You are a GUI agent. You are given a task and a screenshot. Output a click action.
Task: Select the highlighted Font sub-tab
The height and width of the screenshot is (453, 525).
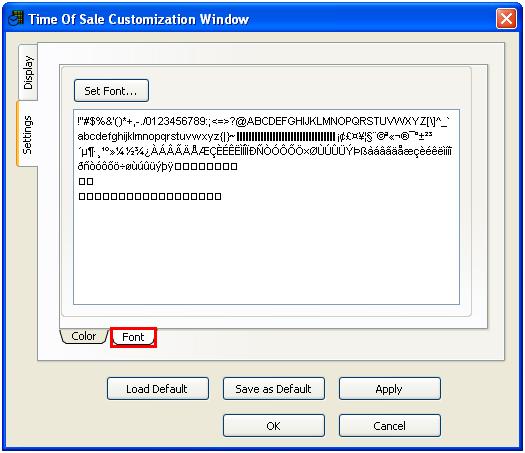[x=133, y=337]
